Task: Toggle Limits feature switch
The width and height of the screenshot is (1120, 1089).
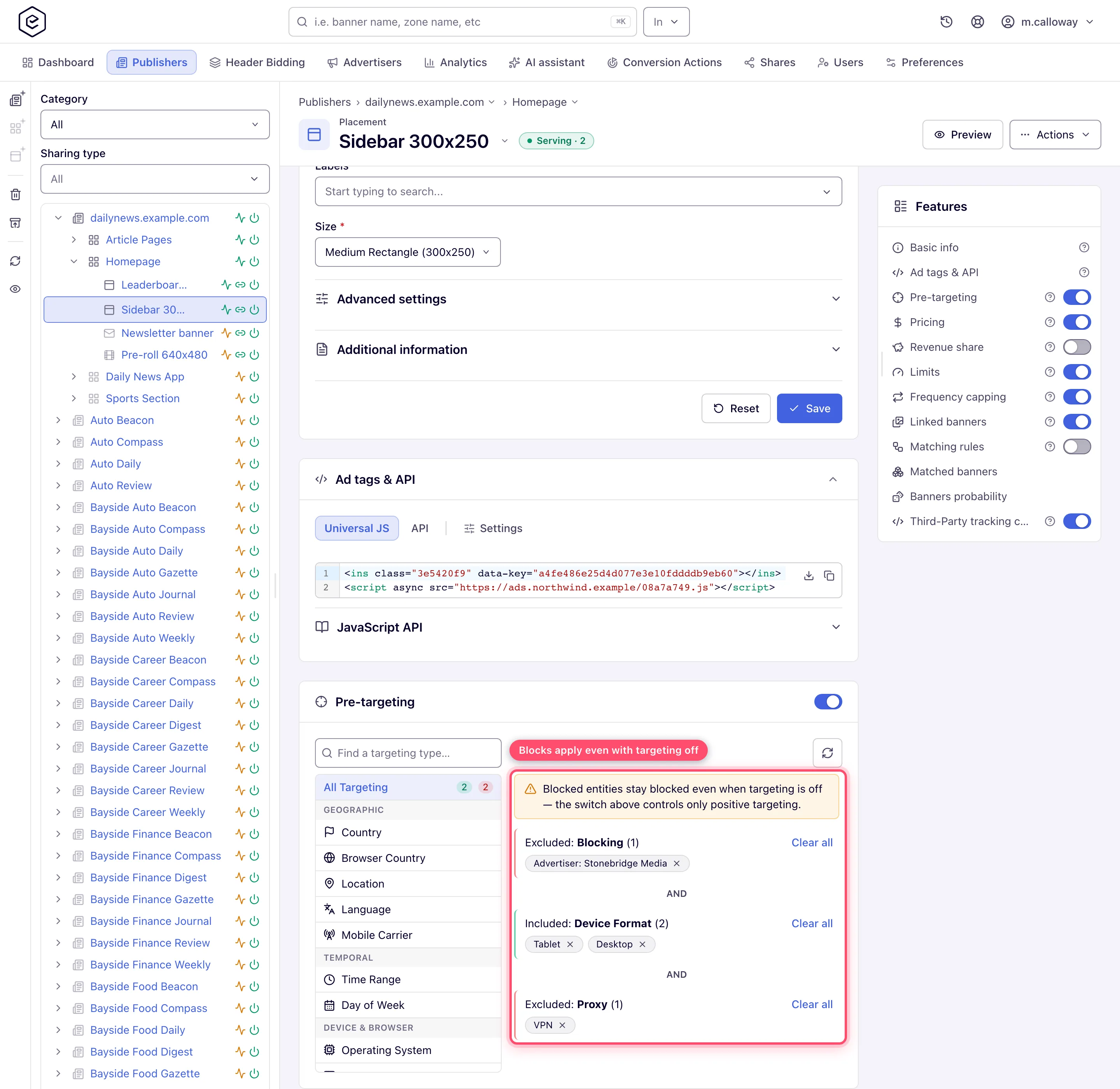Action: [1076, 372]
